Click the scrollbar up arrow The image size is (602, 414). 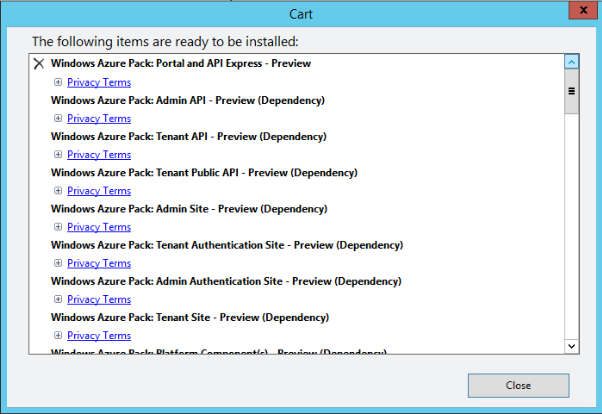(572, 62)
